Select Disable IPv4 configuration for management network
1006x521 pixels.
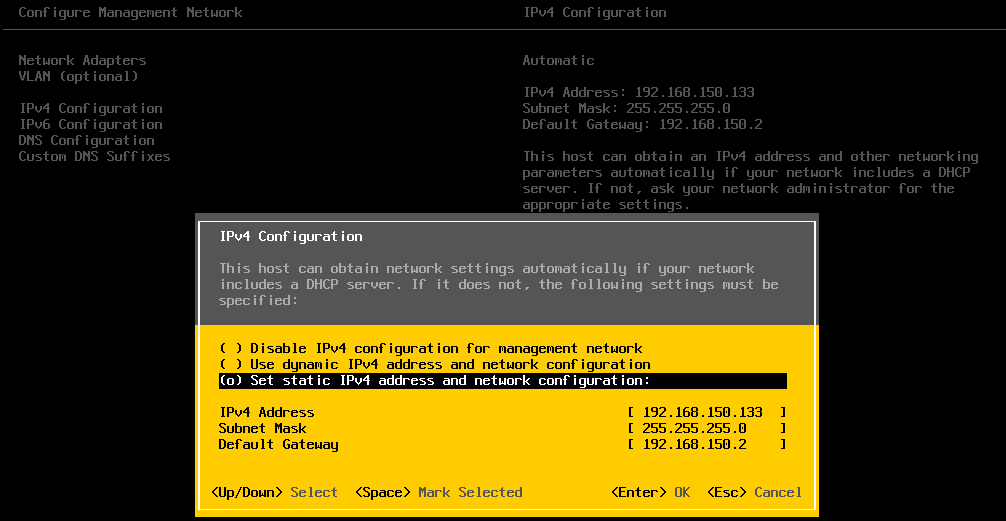(x=430, y=348)
